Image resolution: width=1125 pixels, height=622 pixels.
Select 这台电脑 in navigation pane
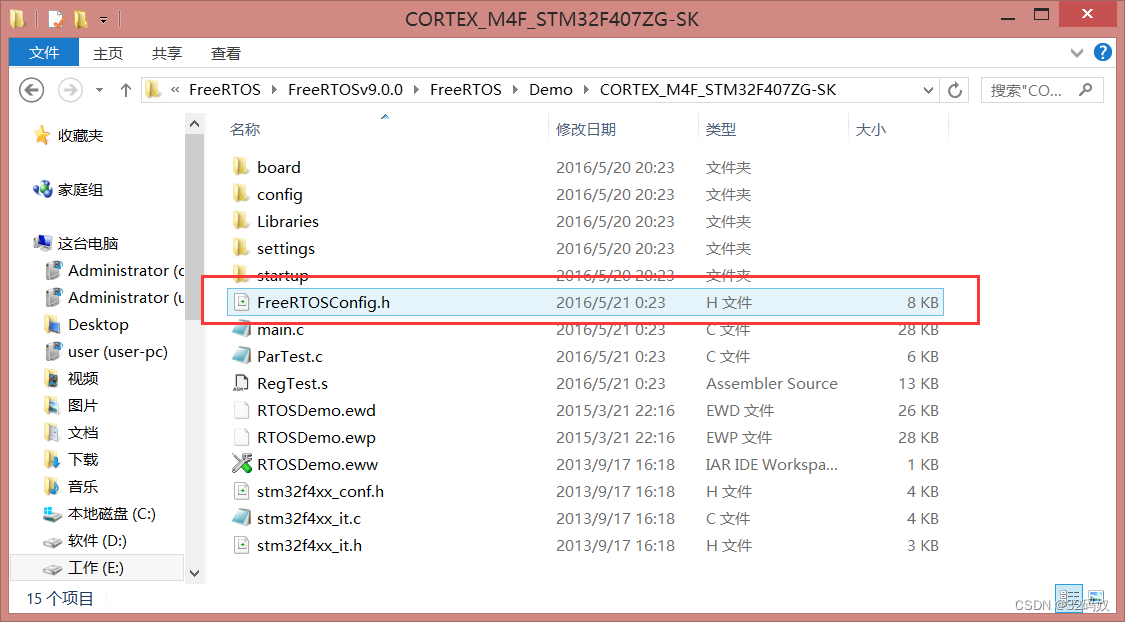tap(88, 243)
